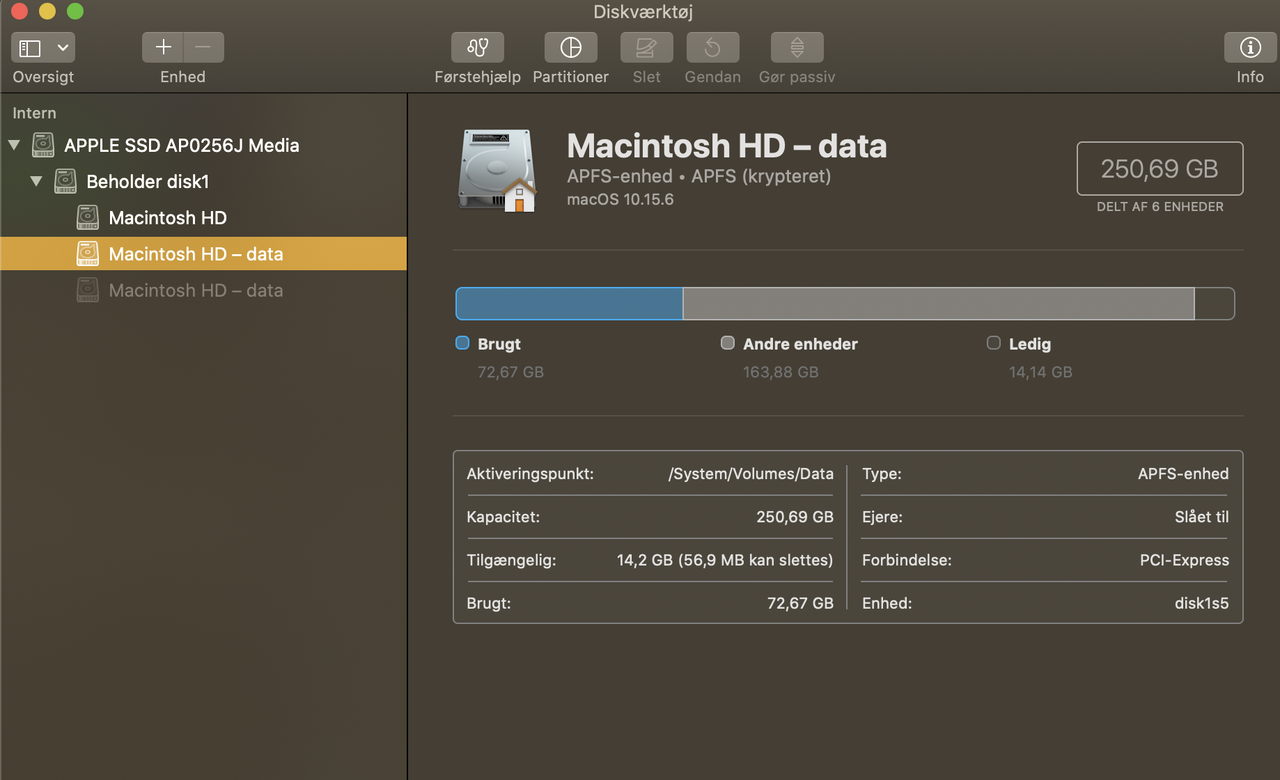Open the Info panel

[x=1250, y=47]
